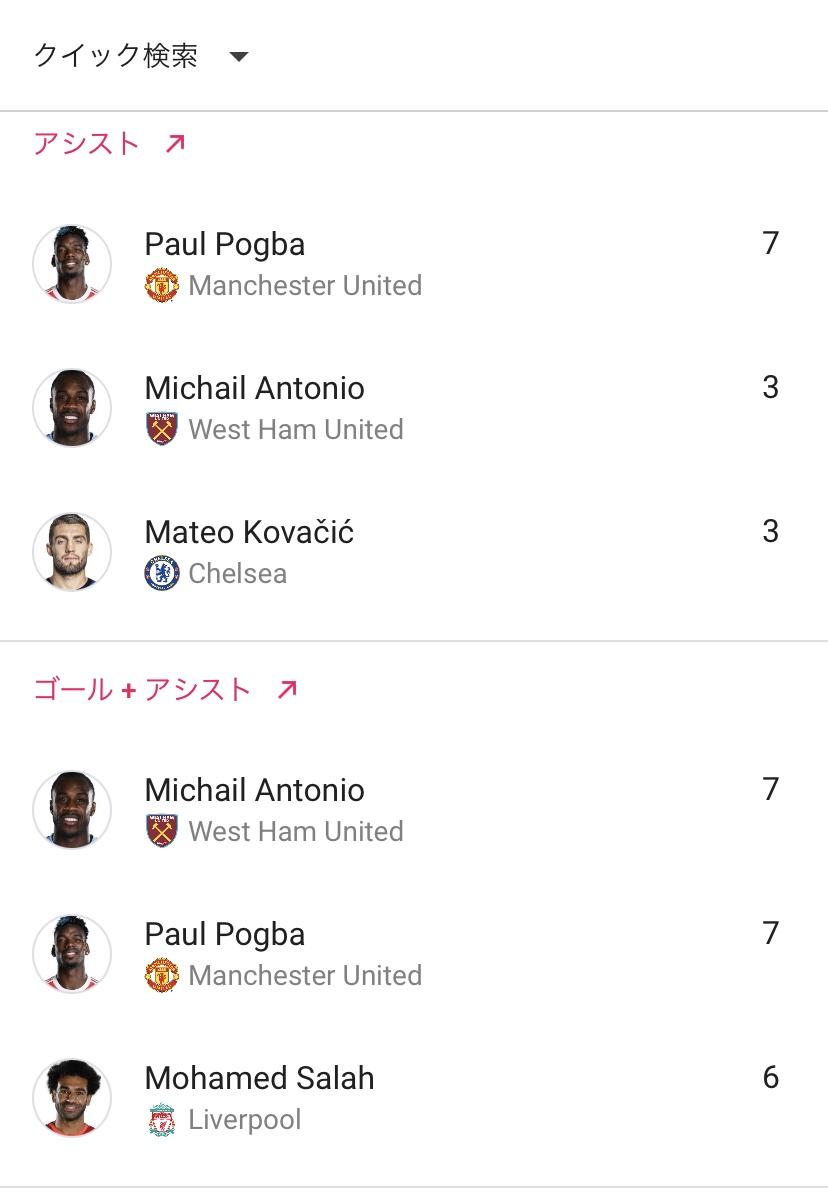This screenshot has height=1198, width=828.
Task: Click Michail Antonio's photo in the アシスト list
Action: [72, 408]
